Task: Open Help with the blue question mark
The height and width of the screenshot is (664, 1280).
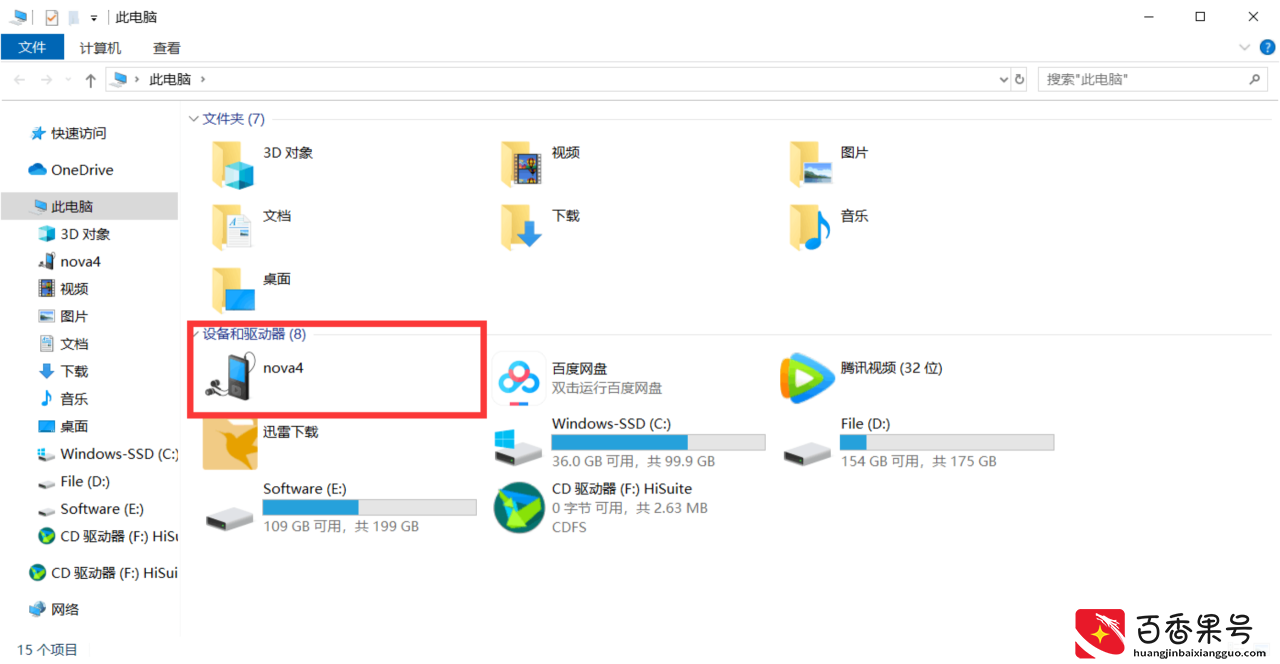Action: click(x=1268, y=47)
